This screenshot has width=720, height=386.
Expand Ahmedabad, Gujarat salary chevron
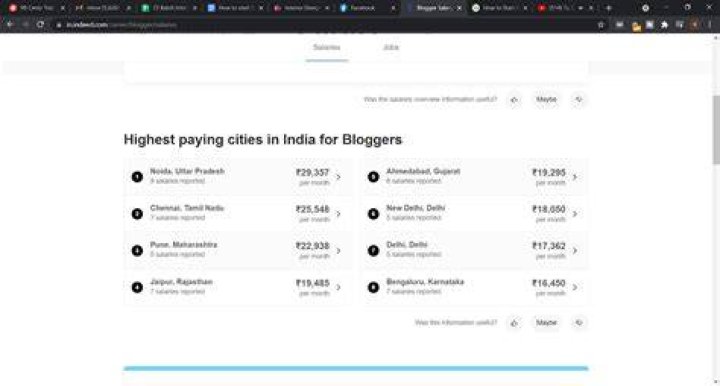tap(575, 177)
